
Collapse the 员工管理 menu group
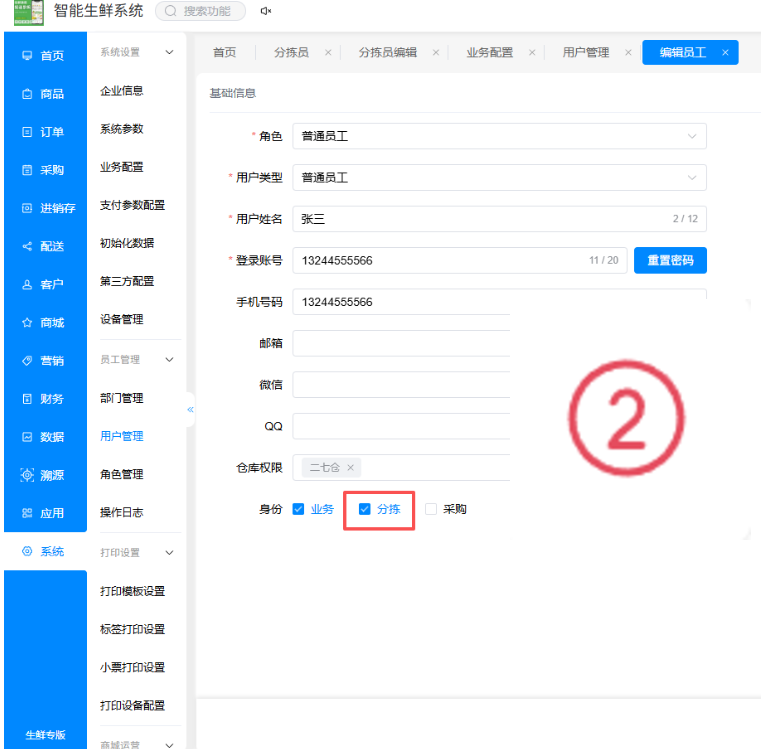coord(169,360)
